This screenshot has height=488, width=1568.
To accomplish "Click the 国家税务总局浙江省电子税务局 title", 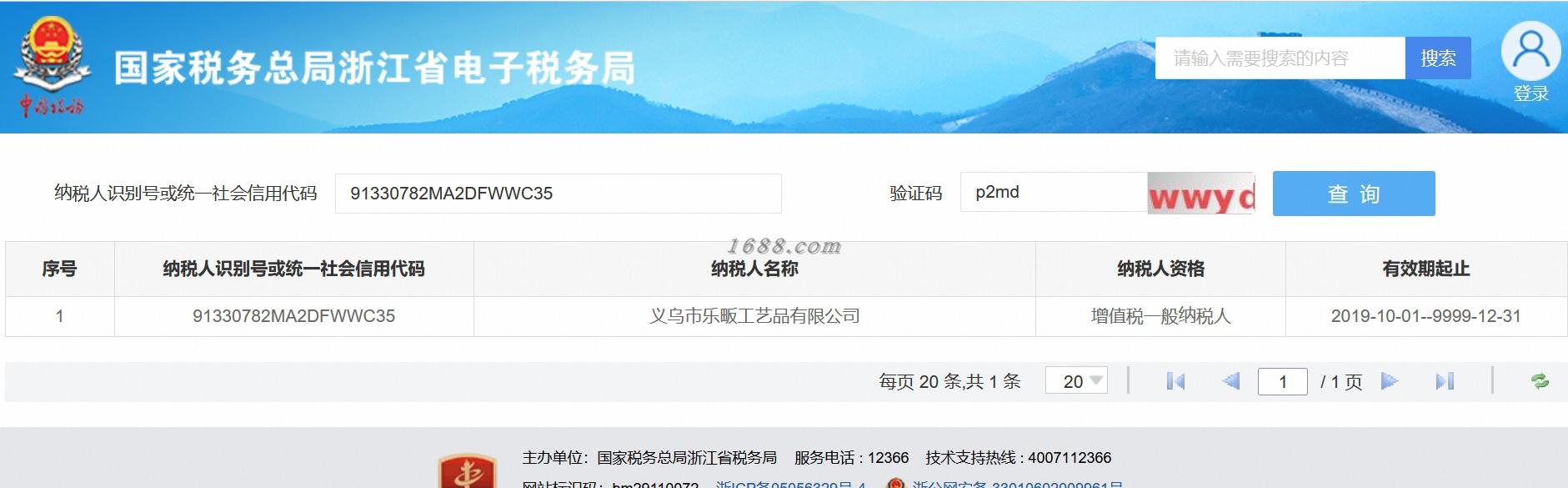I will click(374, 68).
